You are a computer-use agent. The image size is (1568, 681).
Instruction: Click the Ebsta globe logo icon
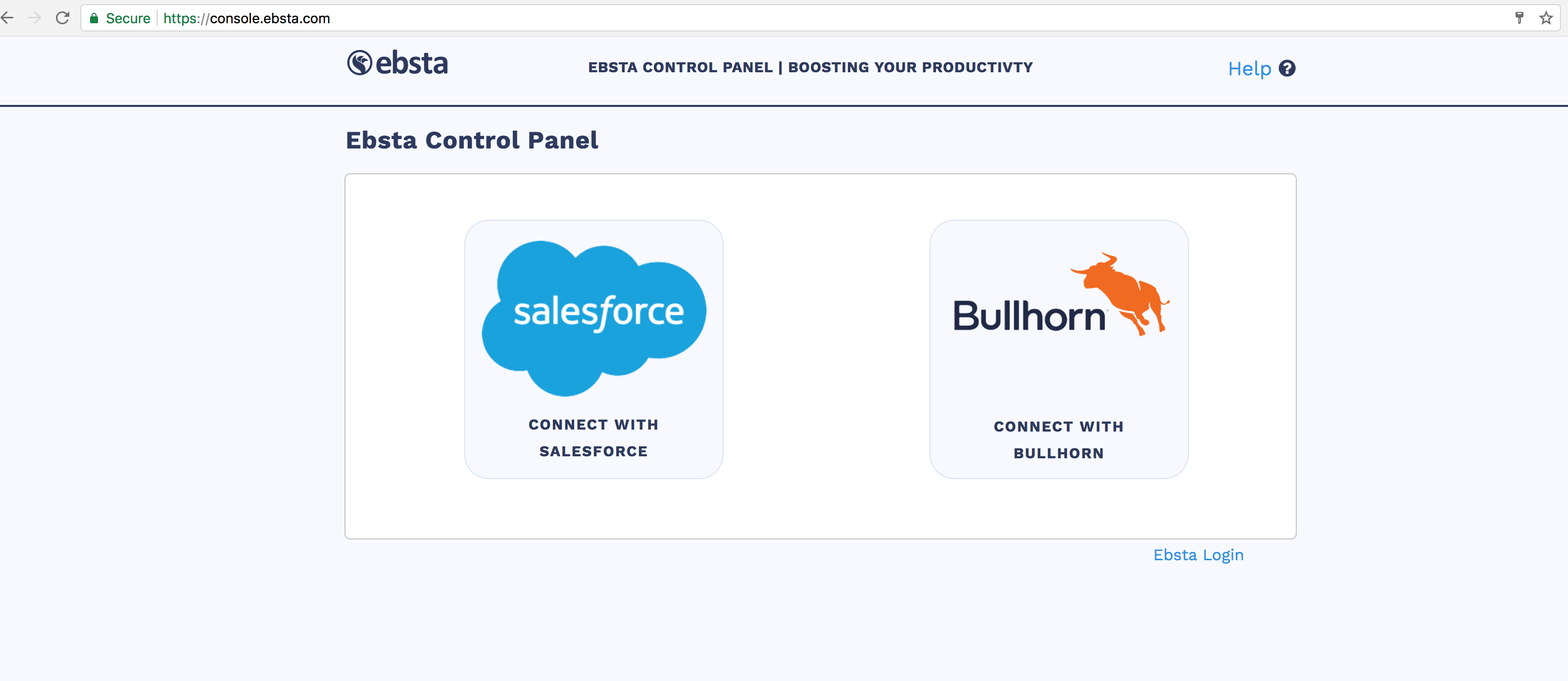tap(359, 63)
